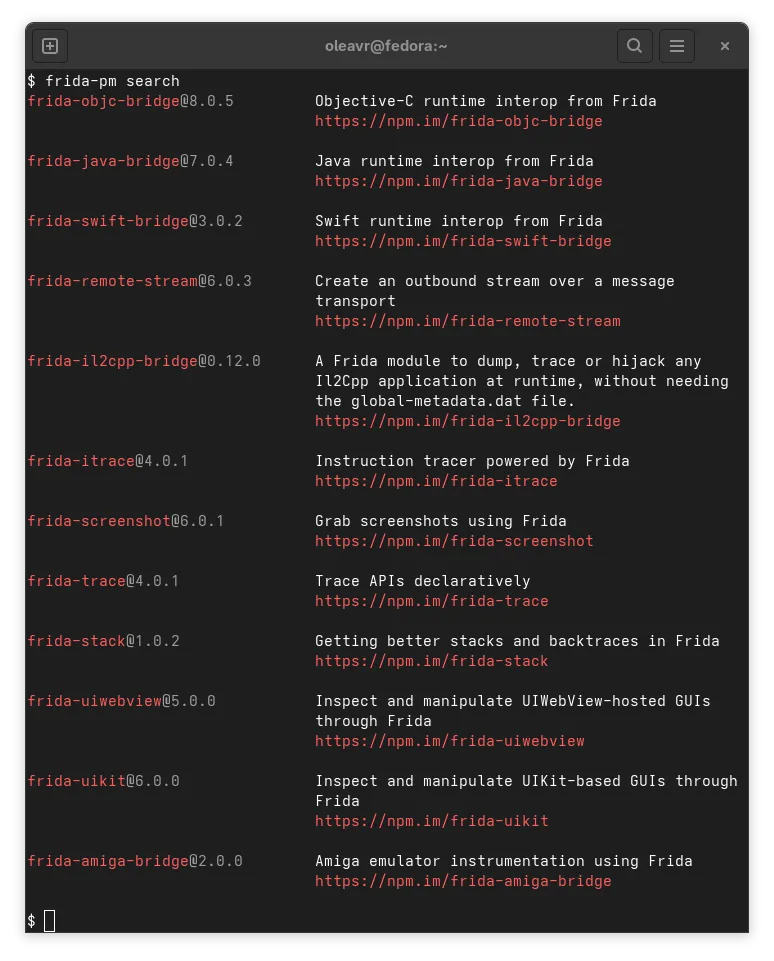Open the frida-trace npm link
774x961 pixels.
click(432, 601)
